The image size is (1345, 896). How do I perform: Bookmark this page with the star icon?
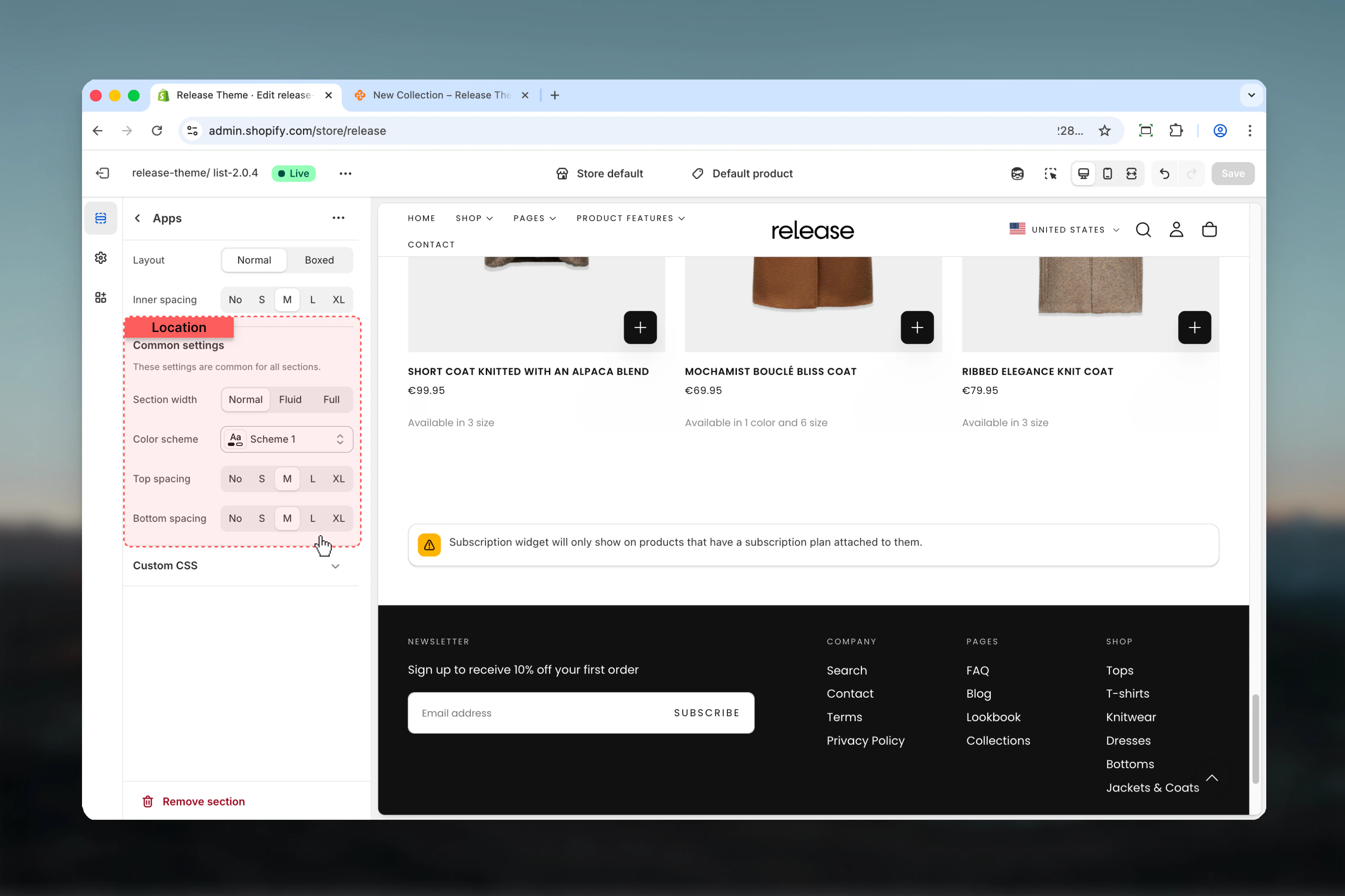[x=1104, y=131]
